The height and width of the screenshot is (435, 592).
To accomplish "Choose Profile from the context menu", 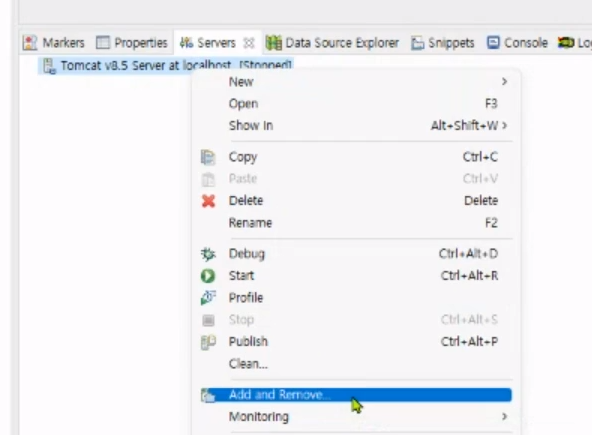I will point(356,298).
